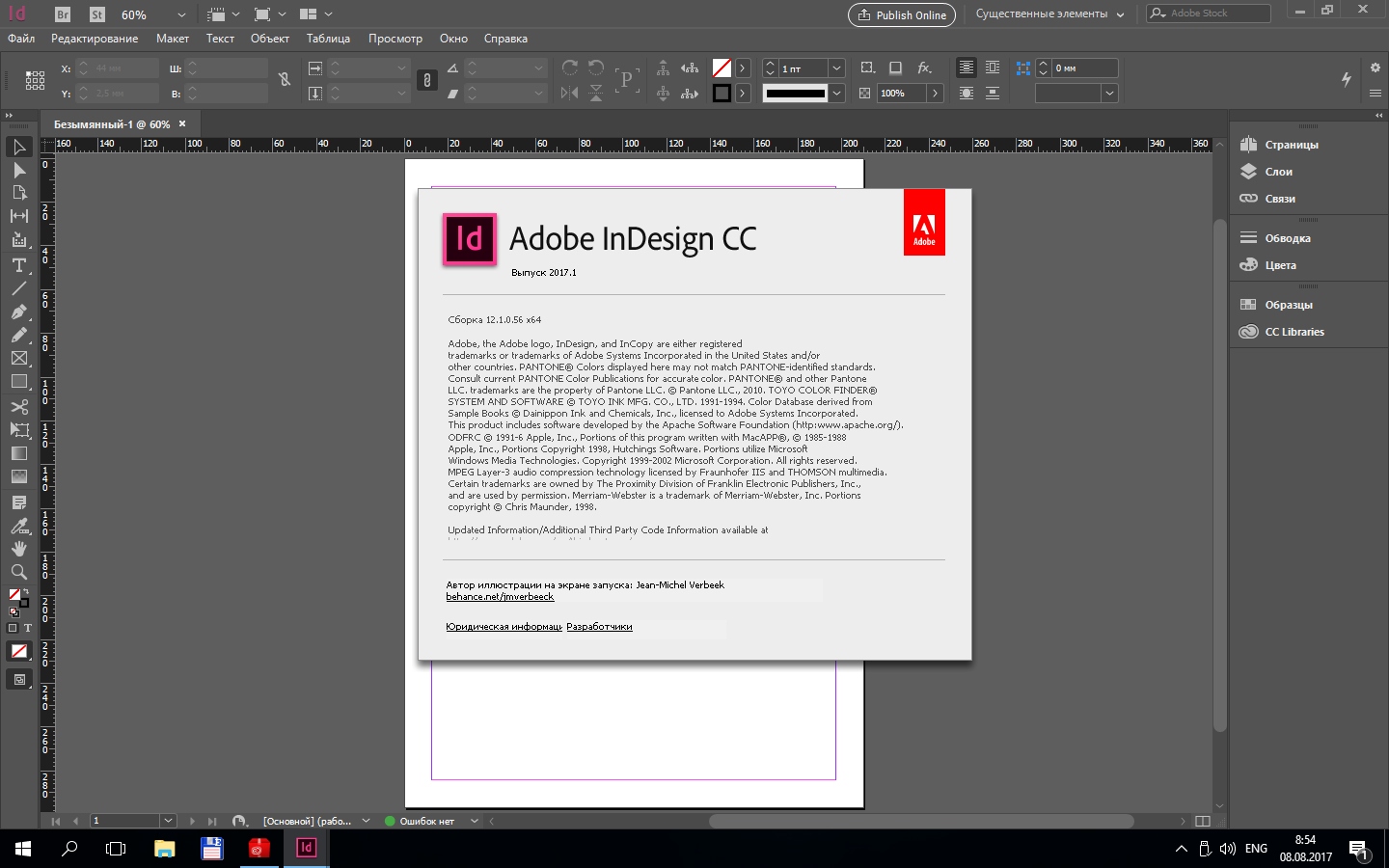Toggle constrain proportions for width and height
This screenshot has height=868, width=1389.
tap(285, 80)
